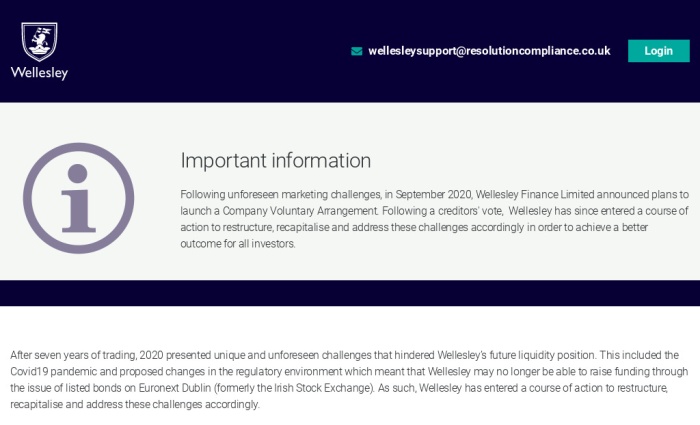The image size is (700, 425).
Task: Select the Important information heading
Action: point(275,160)
